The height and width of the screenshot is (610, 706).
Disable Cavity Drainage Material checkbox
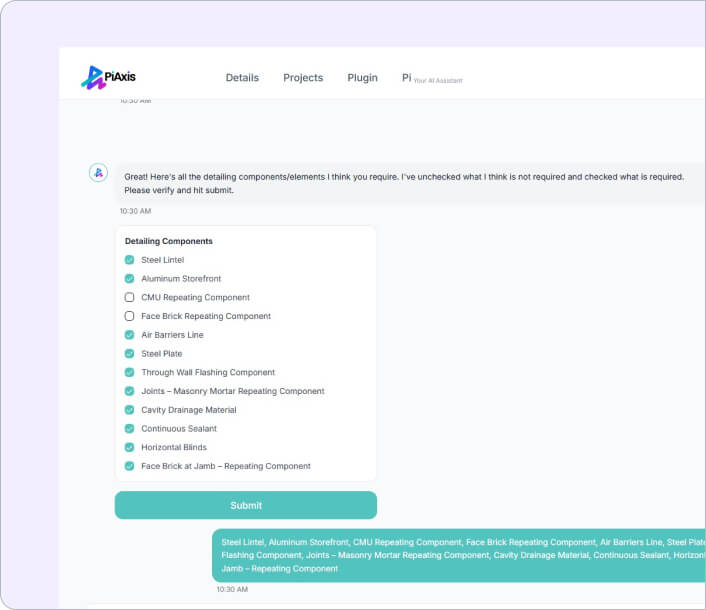(129, 410)
